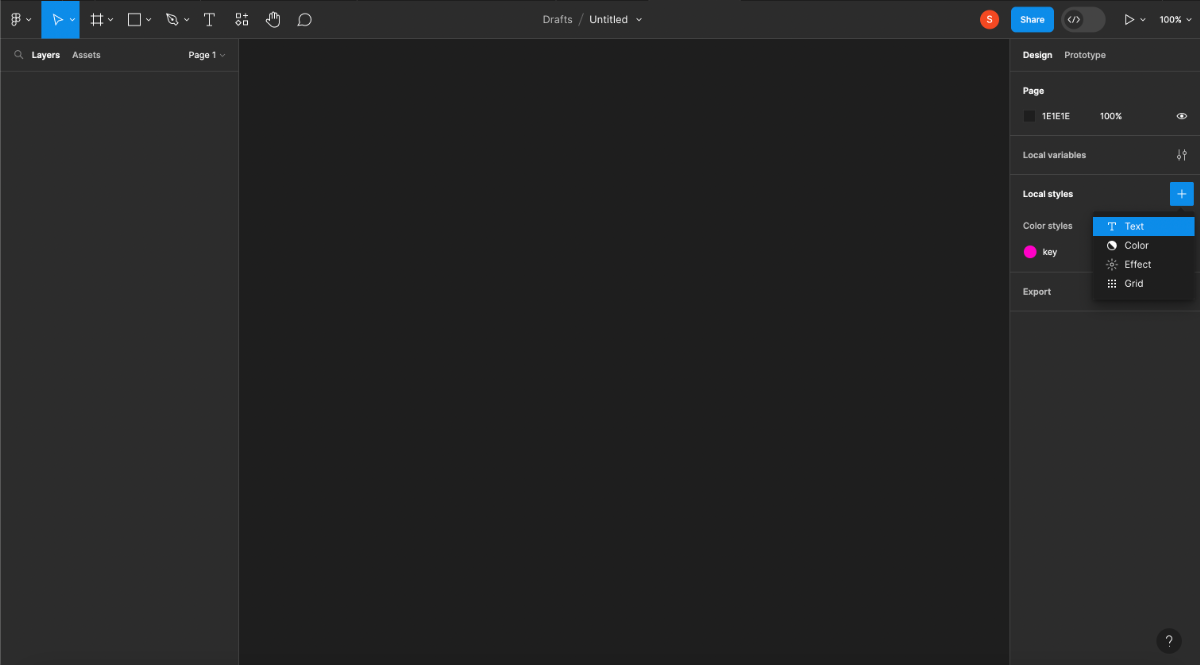
Task: Open the 100% zoom dropdown
Action: point(1176,19)
